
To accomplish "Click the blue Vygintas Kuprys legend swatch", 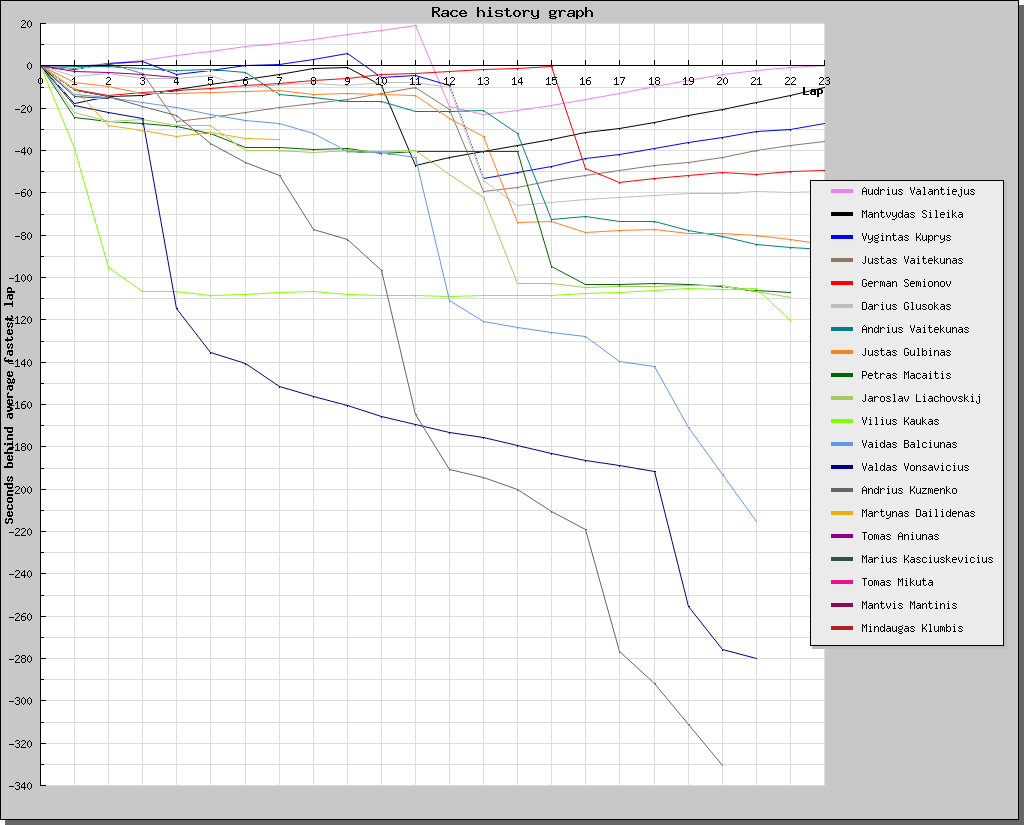I will tap(841, 237).
